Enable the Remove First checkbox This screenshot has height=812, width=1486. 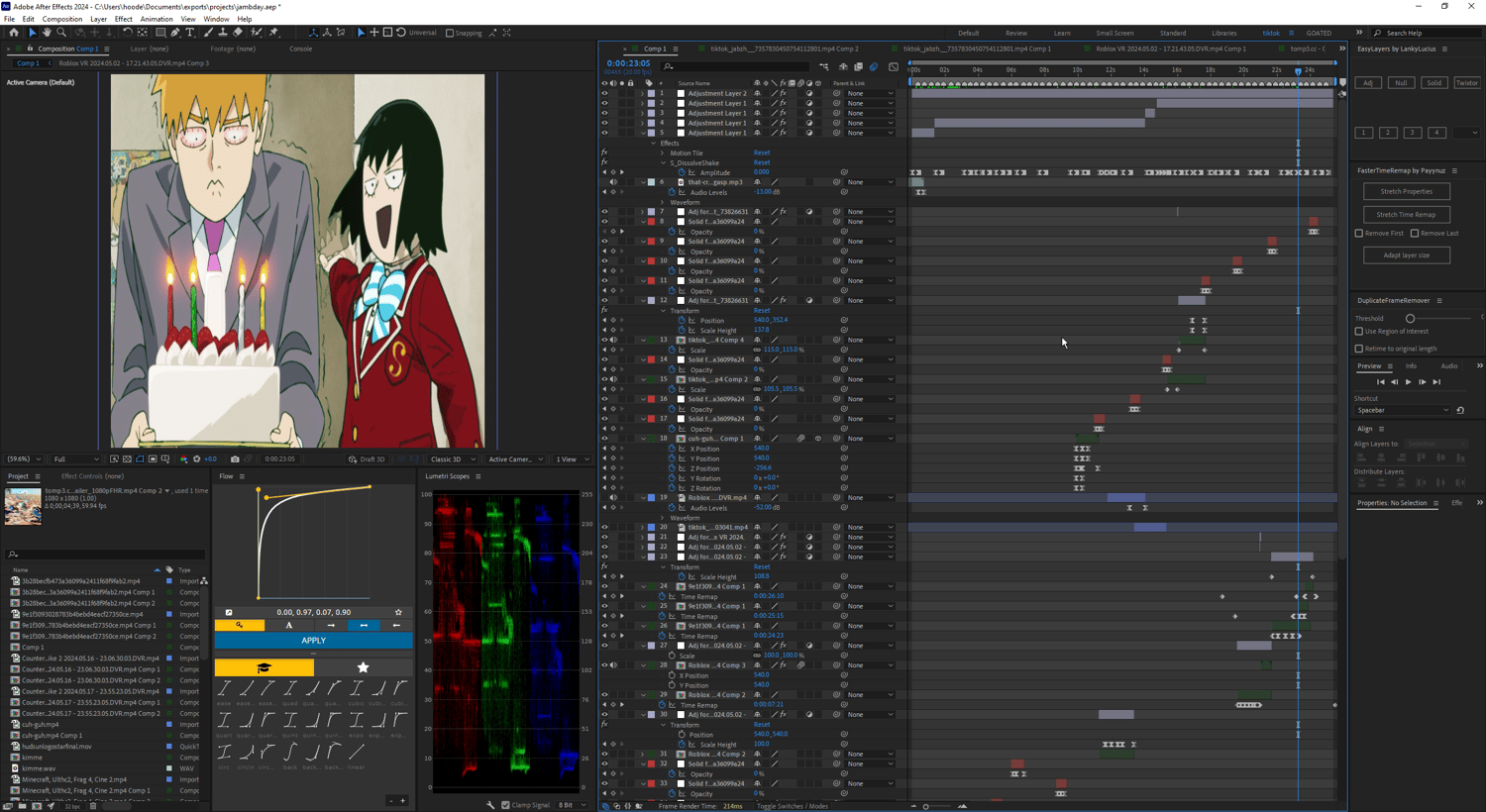(x=1359, y=234)
